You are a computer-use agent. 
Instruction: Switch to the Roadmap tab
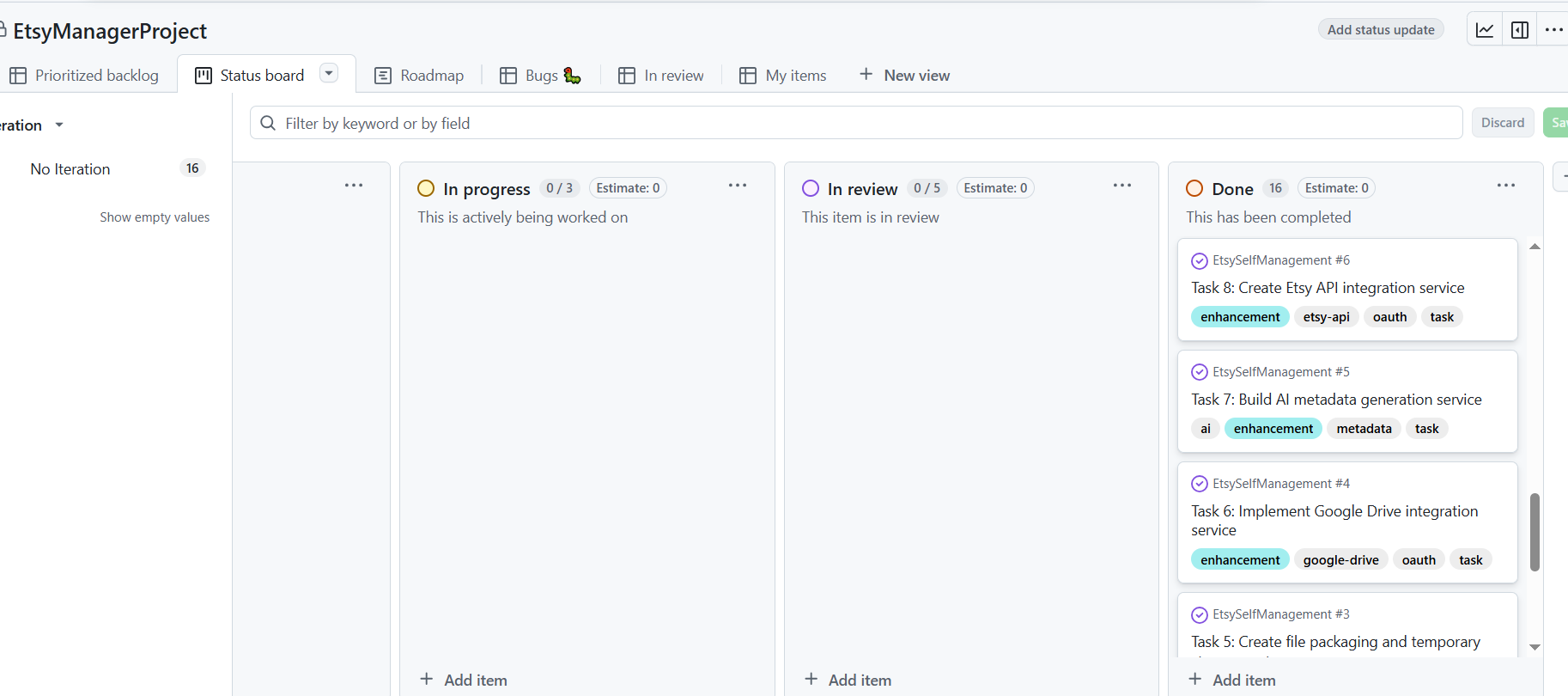coord(420,76)
